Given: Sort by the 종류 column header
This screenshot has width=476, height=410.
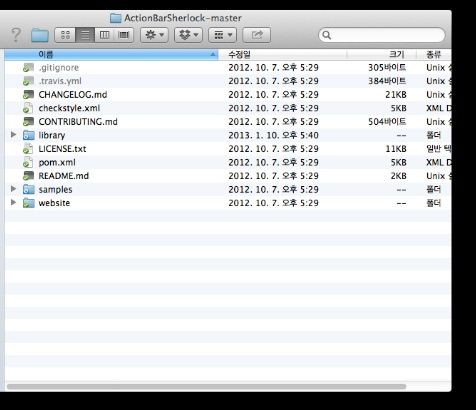Looking at the screenshot, I should click(x=434, y=54).
